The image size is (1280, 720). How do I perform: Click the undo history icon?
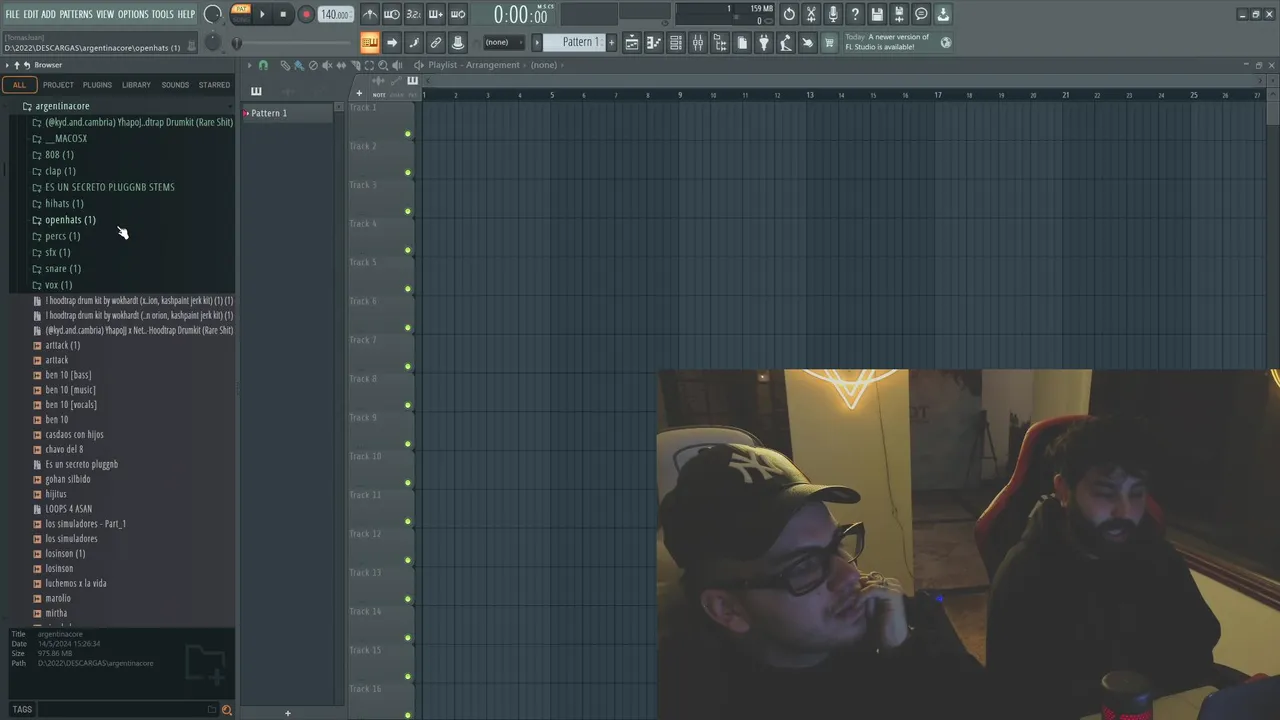tap(789, 14)
